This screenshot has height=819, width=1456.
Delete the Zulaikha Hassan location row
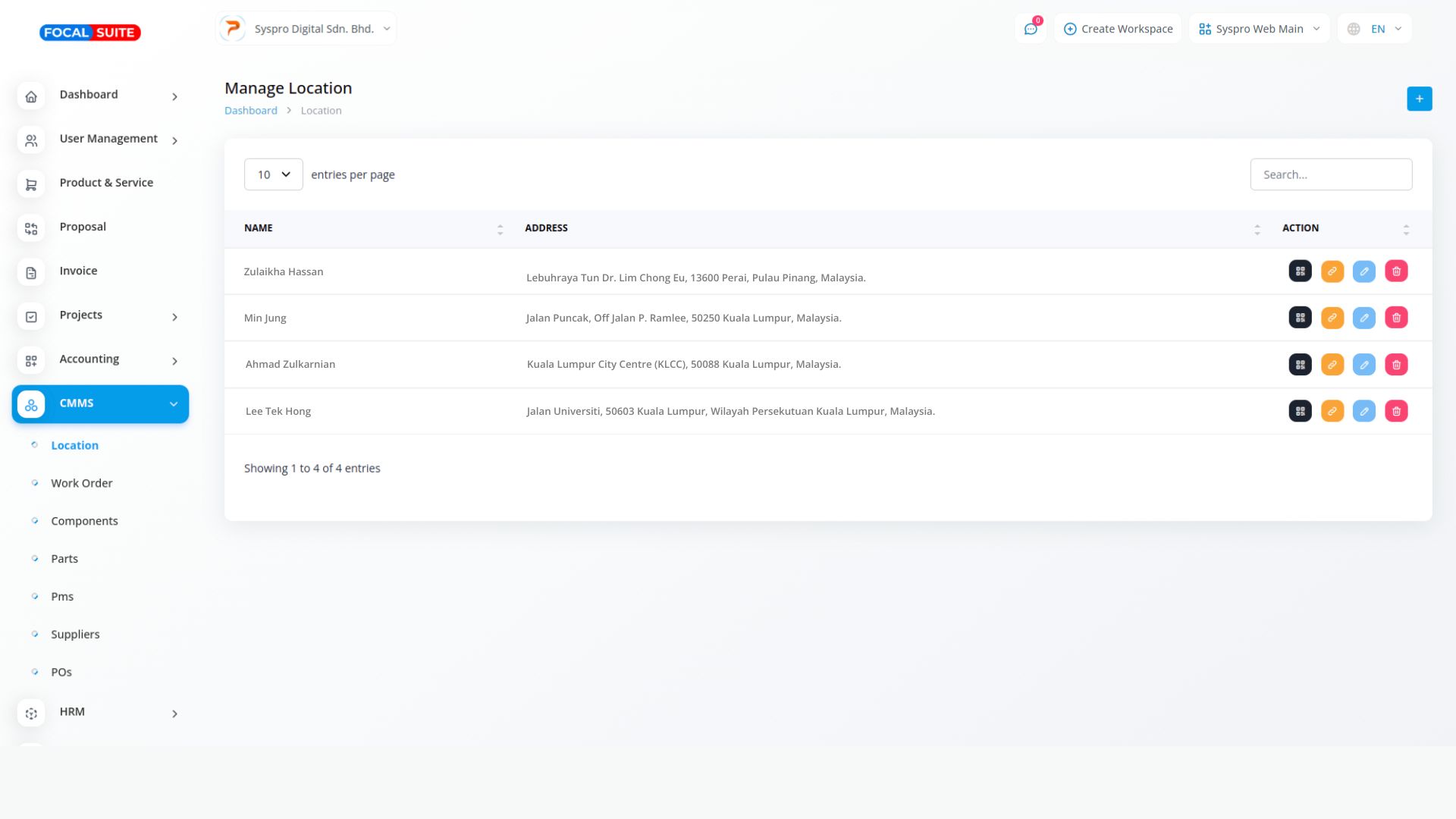[x=1396, y=271]
